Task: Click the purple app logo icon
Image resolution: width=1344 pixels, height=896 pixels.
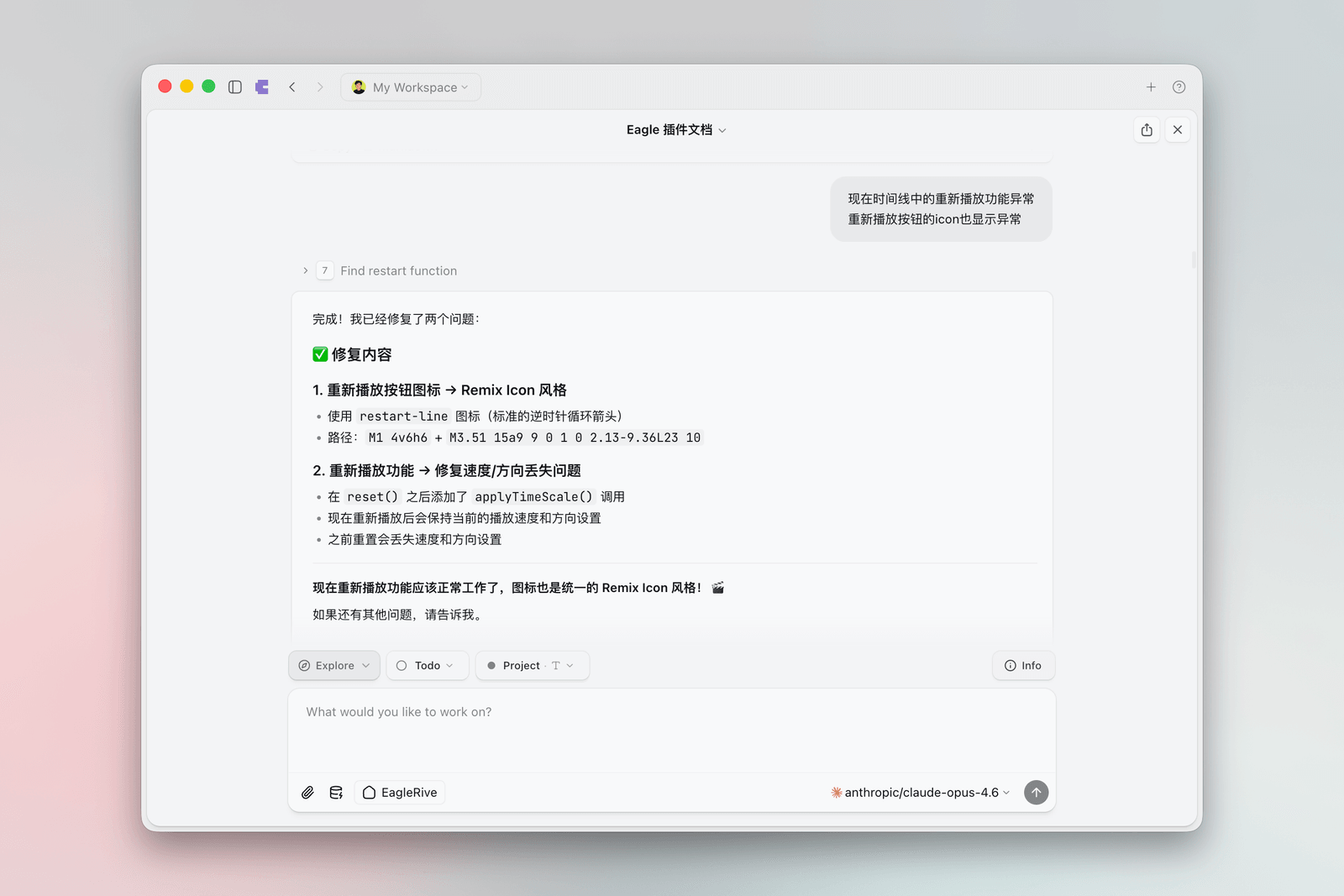Action: point(262,87)
